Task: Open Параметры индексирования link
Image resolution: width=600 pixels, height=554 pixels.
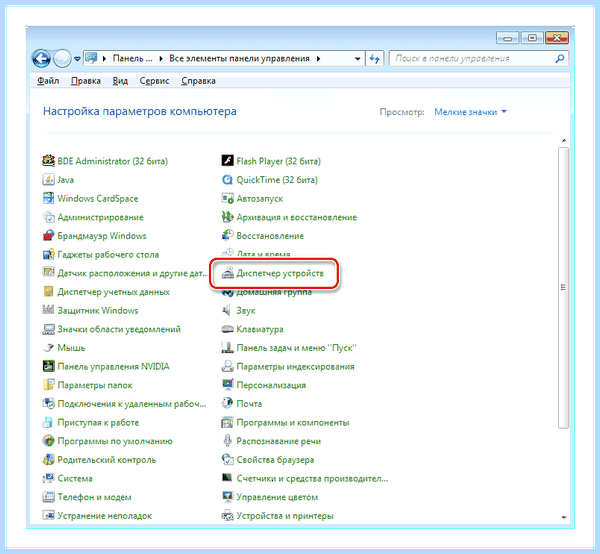Action: 295,367
